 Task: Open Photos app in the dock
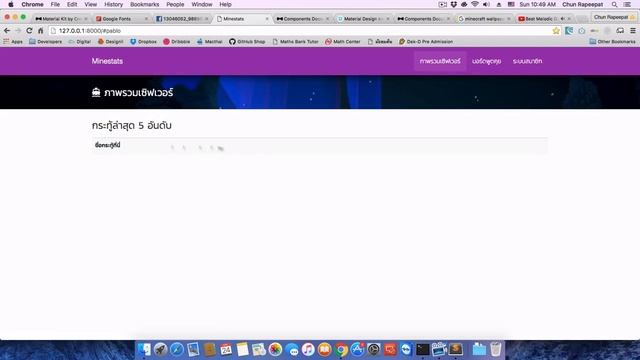point(276,349)
